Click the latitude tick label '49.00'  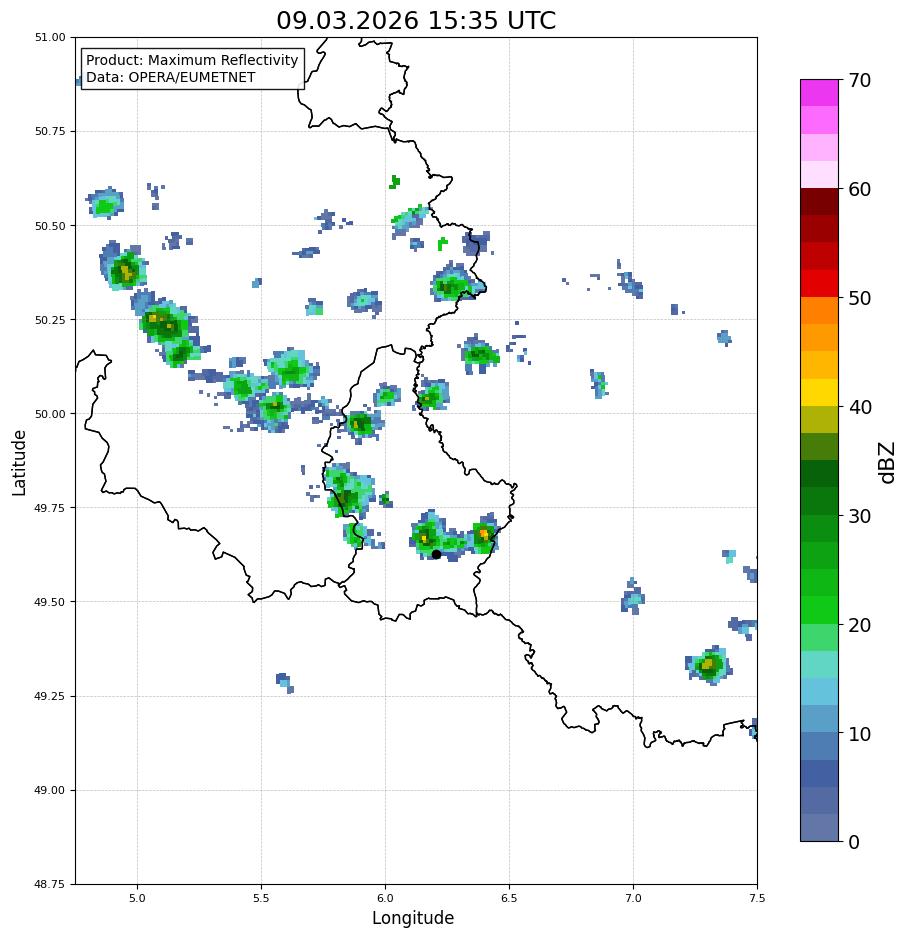(50, 790)
